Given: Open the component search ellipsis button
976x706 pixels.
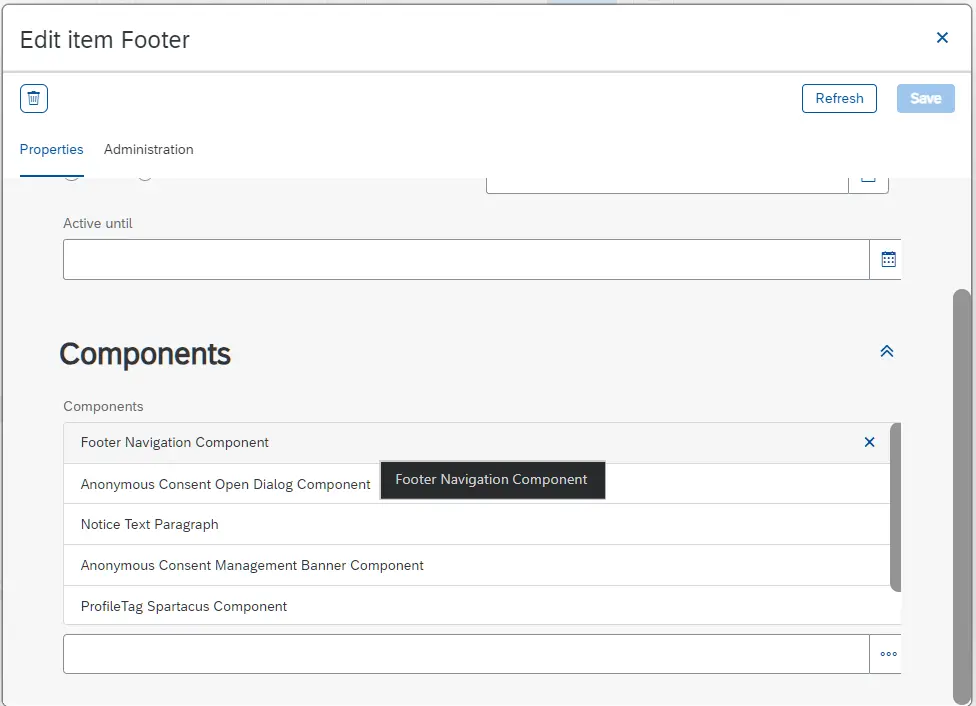Looking at the screenshot, I should click(x=888, y=654).
